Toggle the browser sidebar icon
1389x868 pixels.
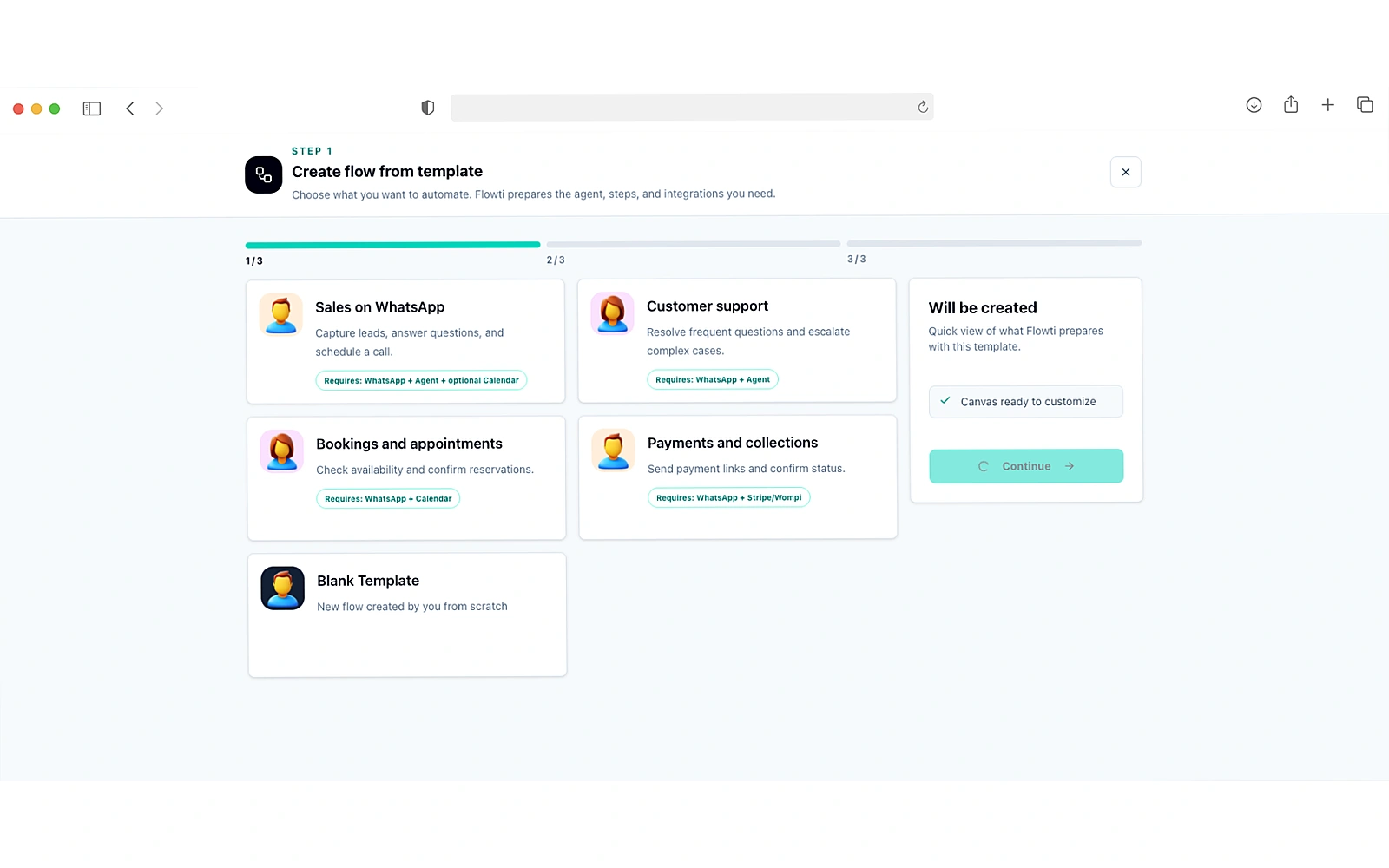92,108
